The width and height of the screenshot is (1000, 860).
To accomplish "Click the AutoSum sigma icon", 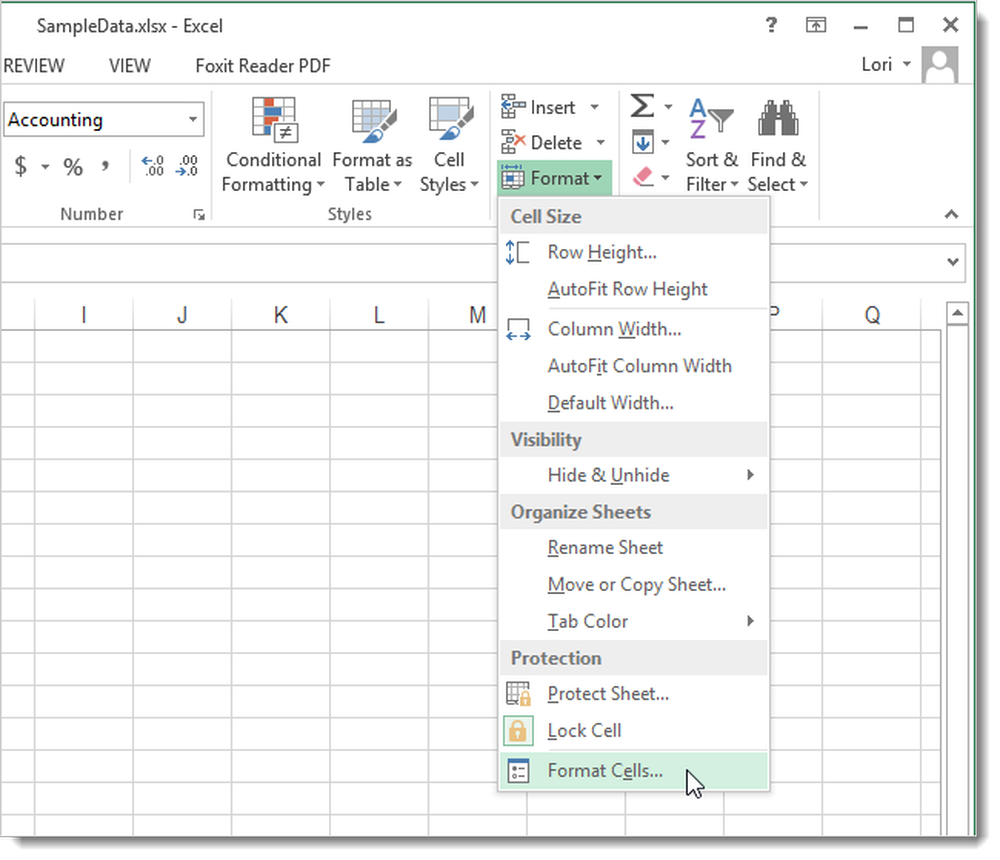I will [x=642, y=106].
